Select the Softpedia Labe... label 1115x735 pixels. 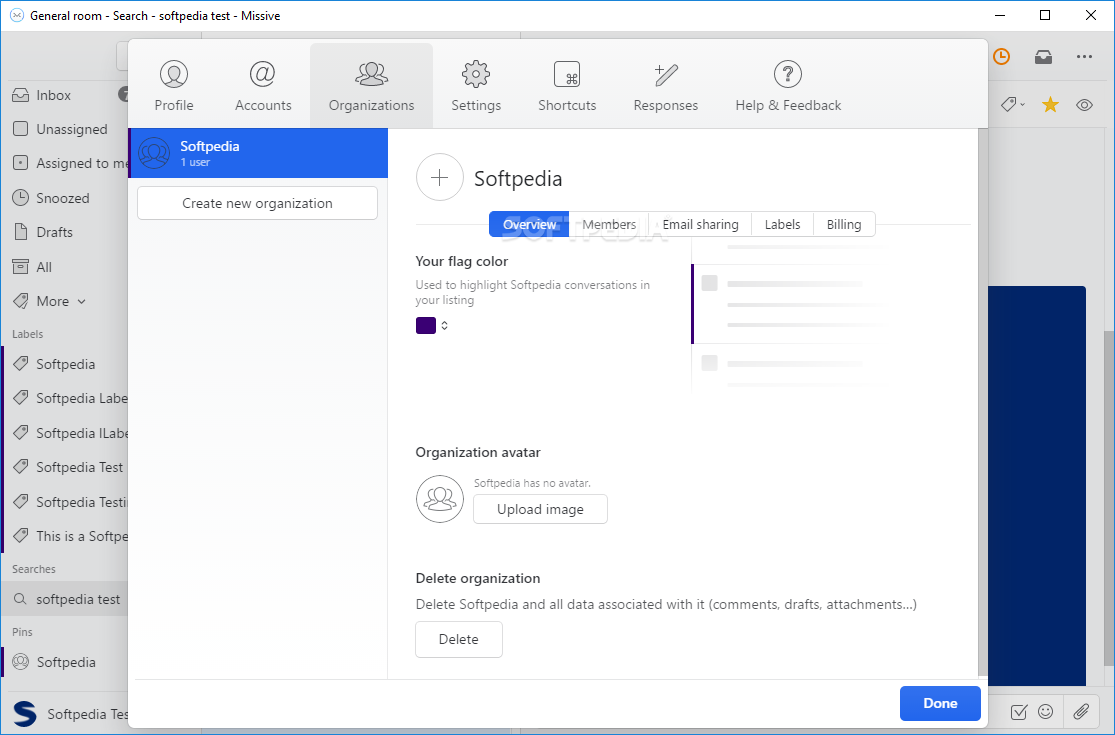coord(65,398)
